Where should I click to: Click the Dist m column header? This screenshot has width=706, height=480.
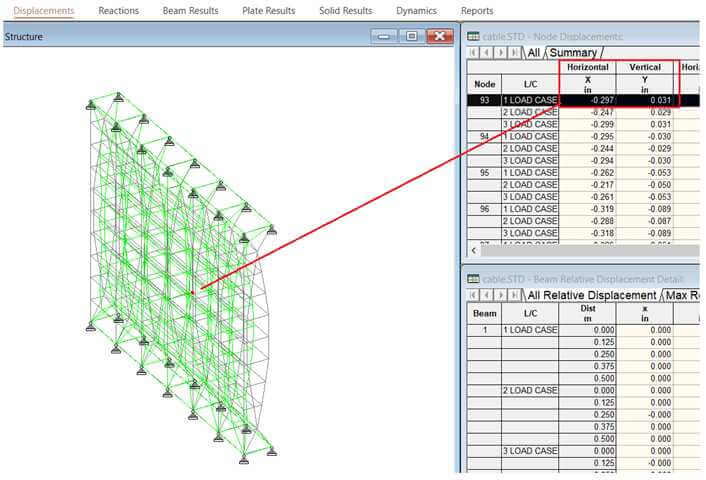[588, 313]
